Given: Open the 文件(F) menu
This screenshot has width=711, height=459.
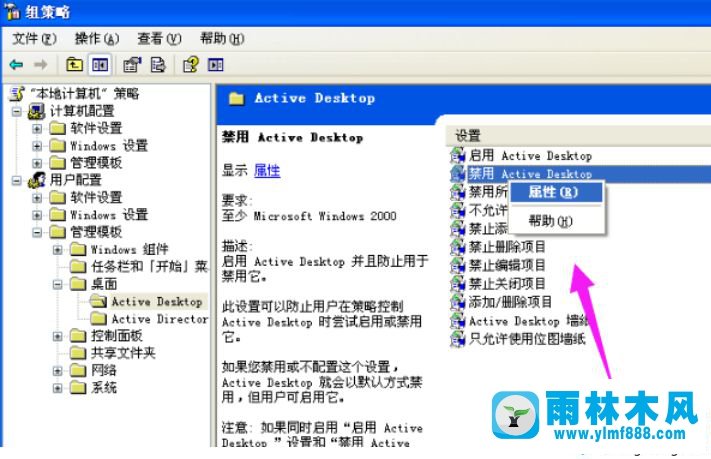Looking at the screenshot, I should click(x=34, y=39).
